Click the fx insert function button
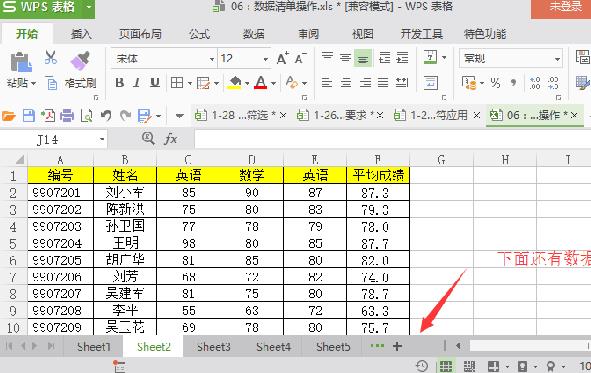Image resolution: width=591 pixels, height=373 pixels. click(x=170, y=139)
